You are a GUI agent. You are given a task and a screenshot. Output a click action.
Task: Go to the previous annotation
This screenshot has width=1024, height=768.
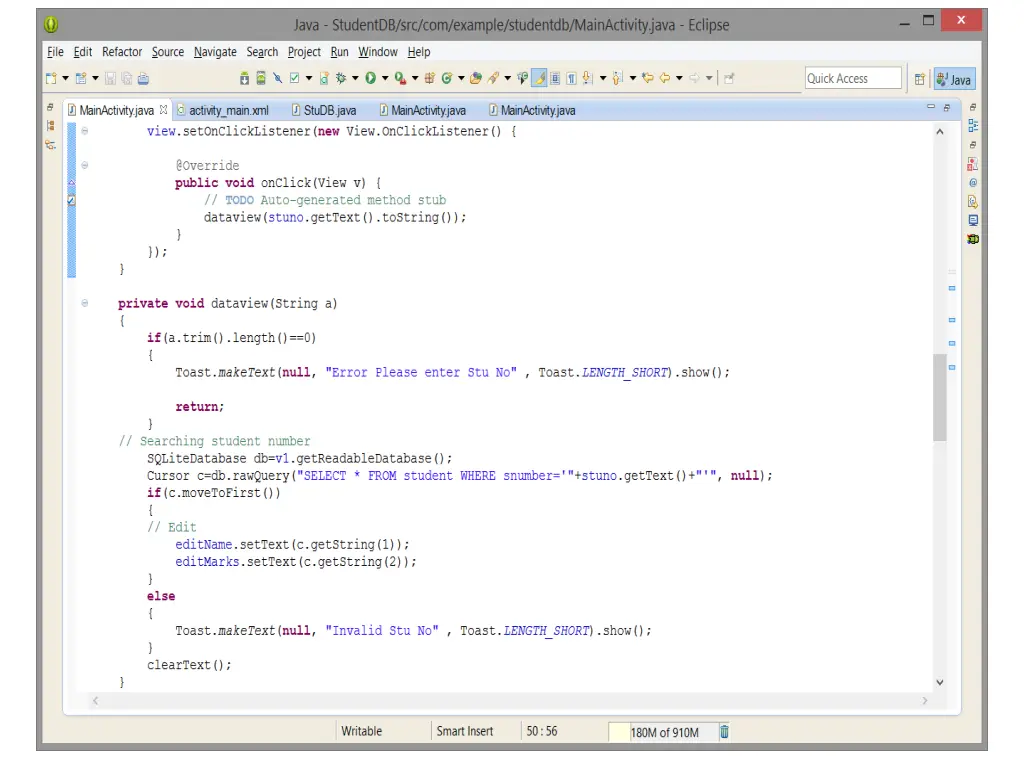coord(618,78)
